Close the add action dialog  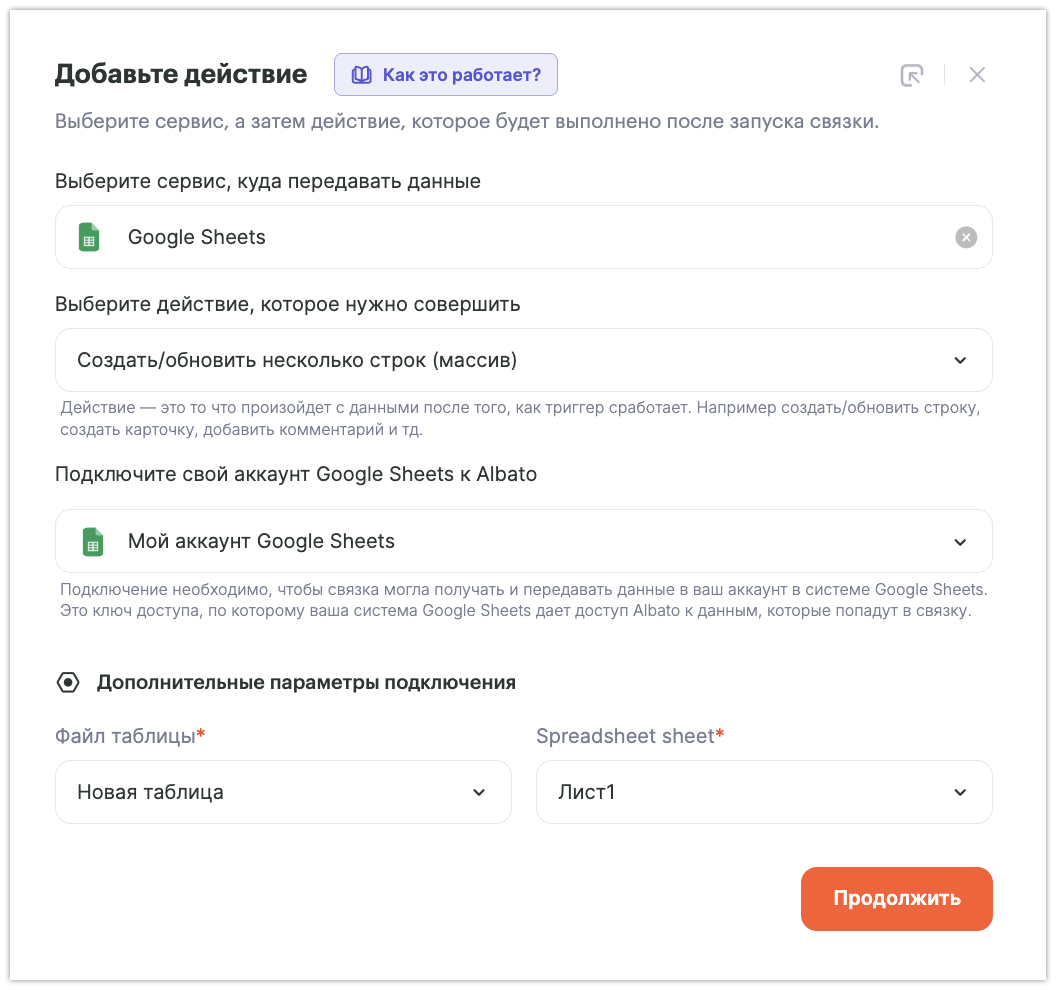[977, 75]
